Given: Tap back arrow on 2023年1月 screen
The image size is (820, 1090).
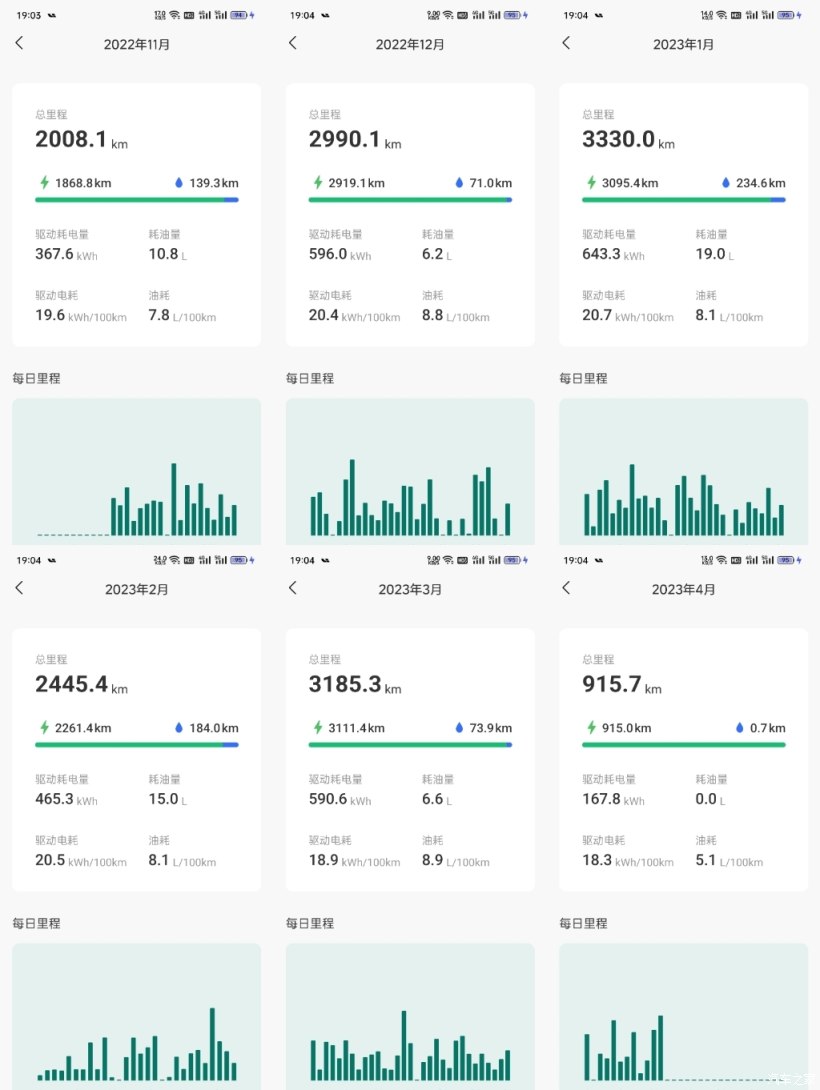Looking at the screenshot, I should tap(566, 43).
